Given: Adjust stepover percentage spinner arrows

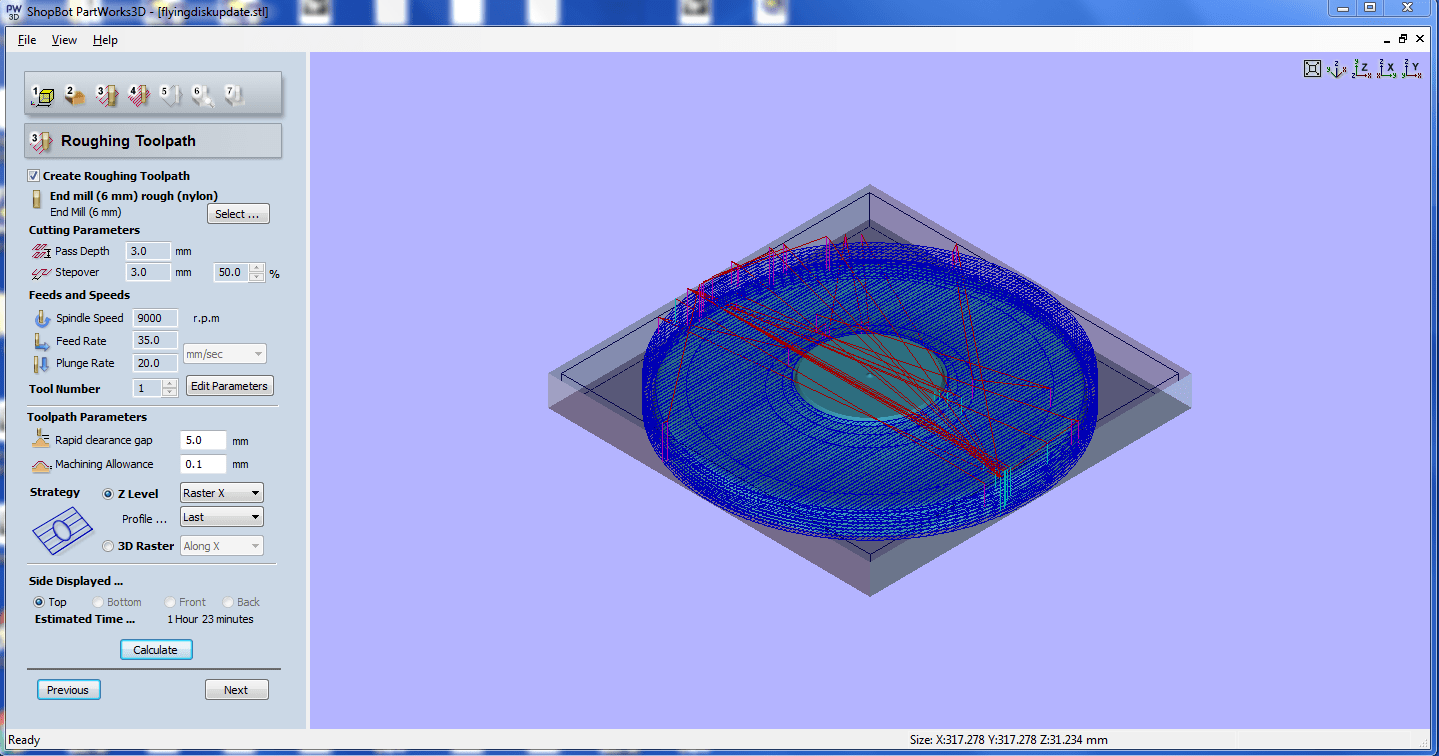Looking at the screenshot, I should pos(257,272).
